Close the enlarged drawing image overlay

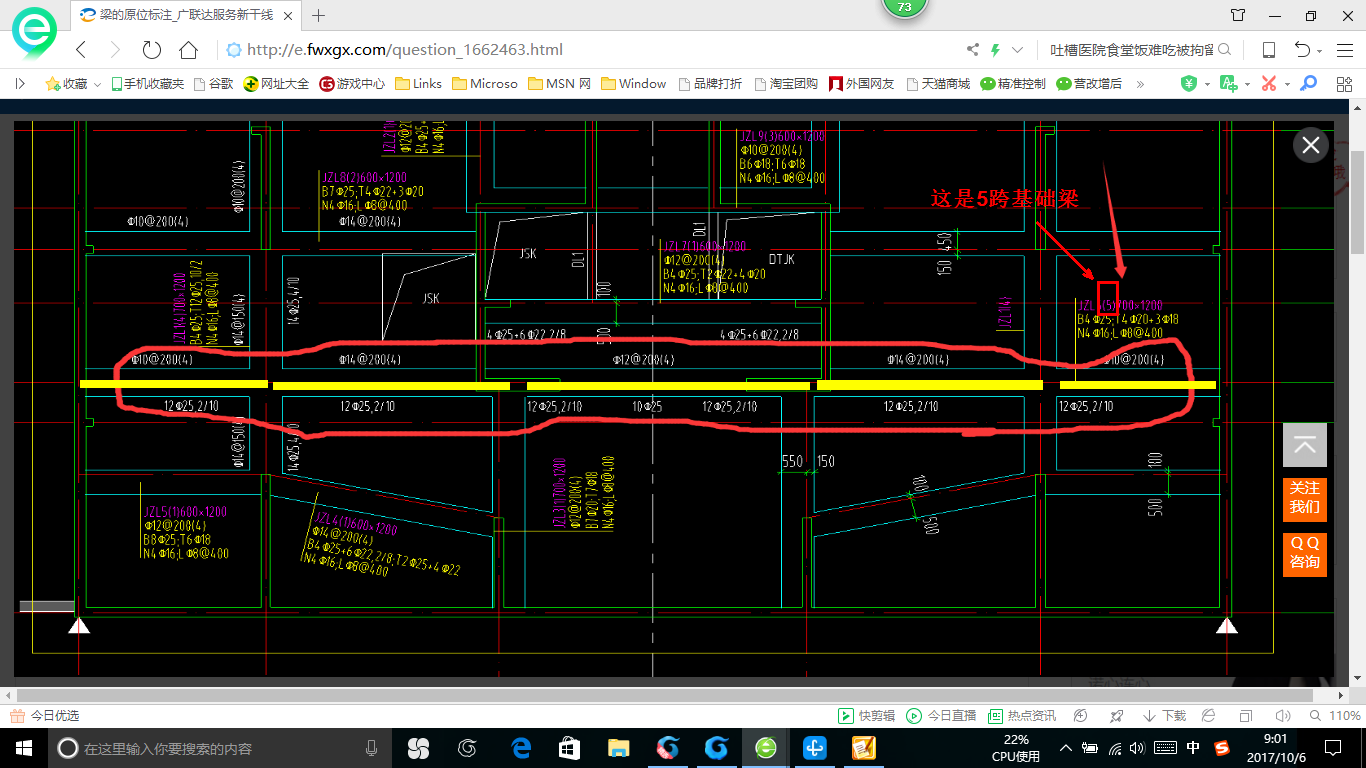coord(1311,146)
